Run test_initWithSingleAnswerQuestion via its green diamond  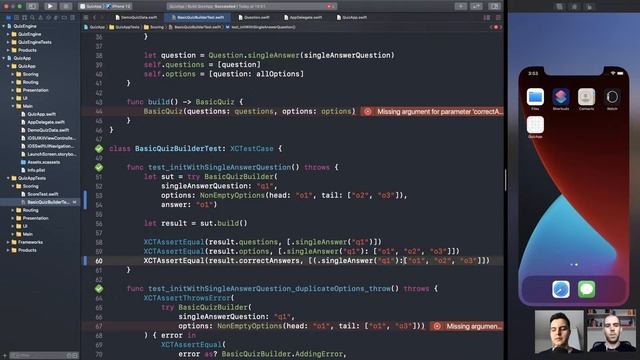[x=99, y=167]
